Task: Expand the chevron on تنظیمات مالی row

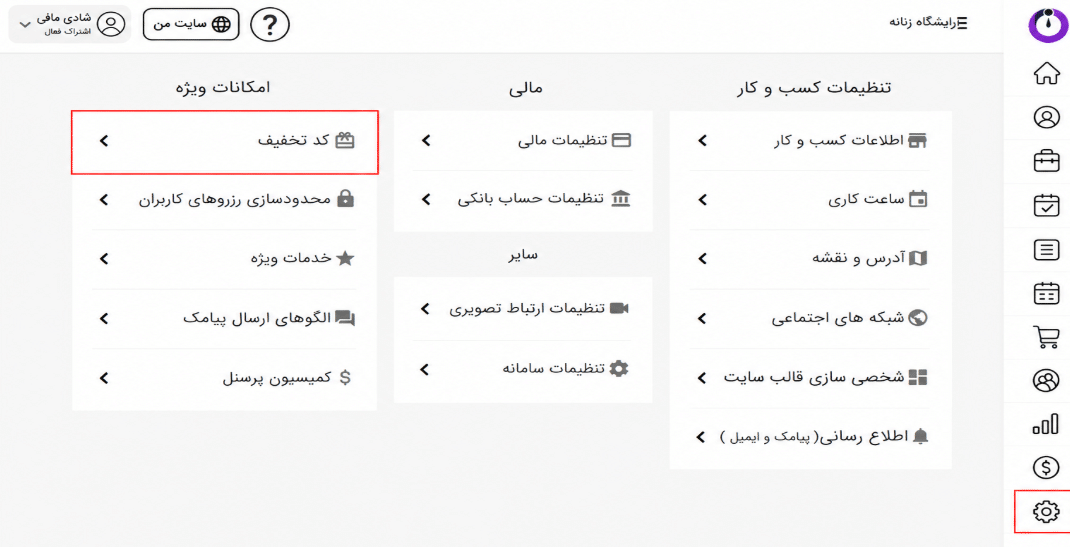Action: coord(426,141)
